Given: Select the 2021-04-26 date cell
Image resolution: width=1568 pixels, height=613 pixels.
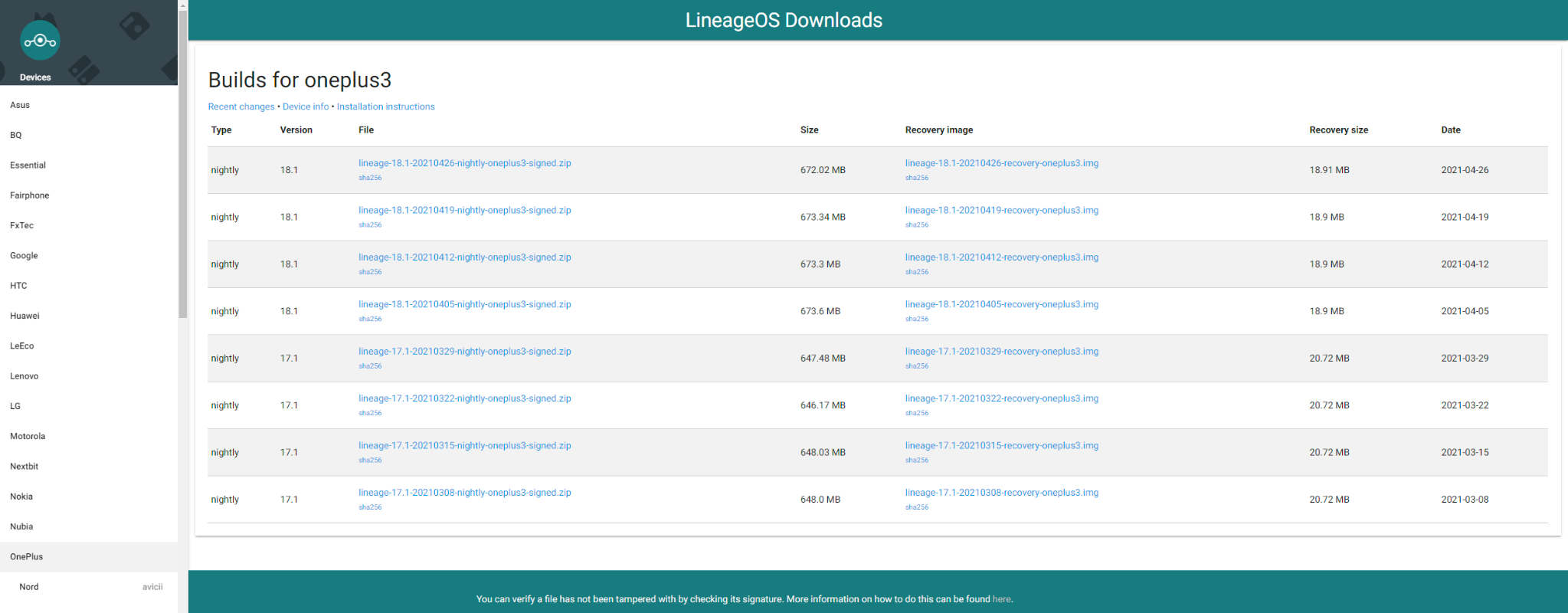Looking at the screenshot, I should coord(1465,170).
